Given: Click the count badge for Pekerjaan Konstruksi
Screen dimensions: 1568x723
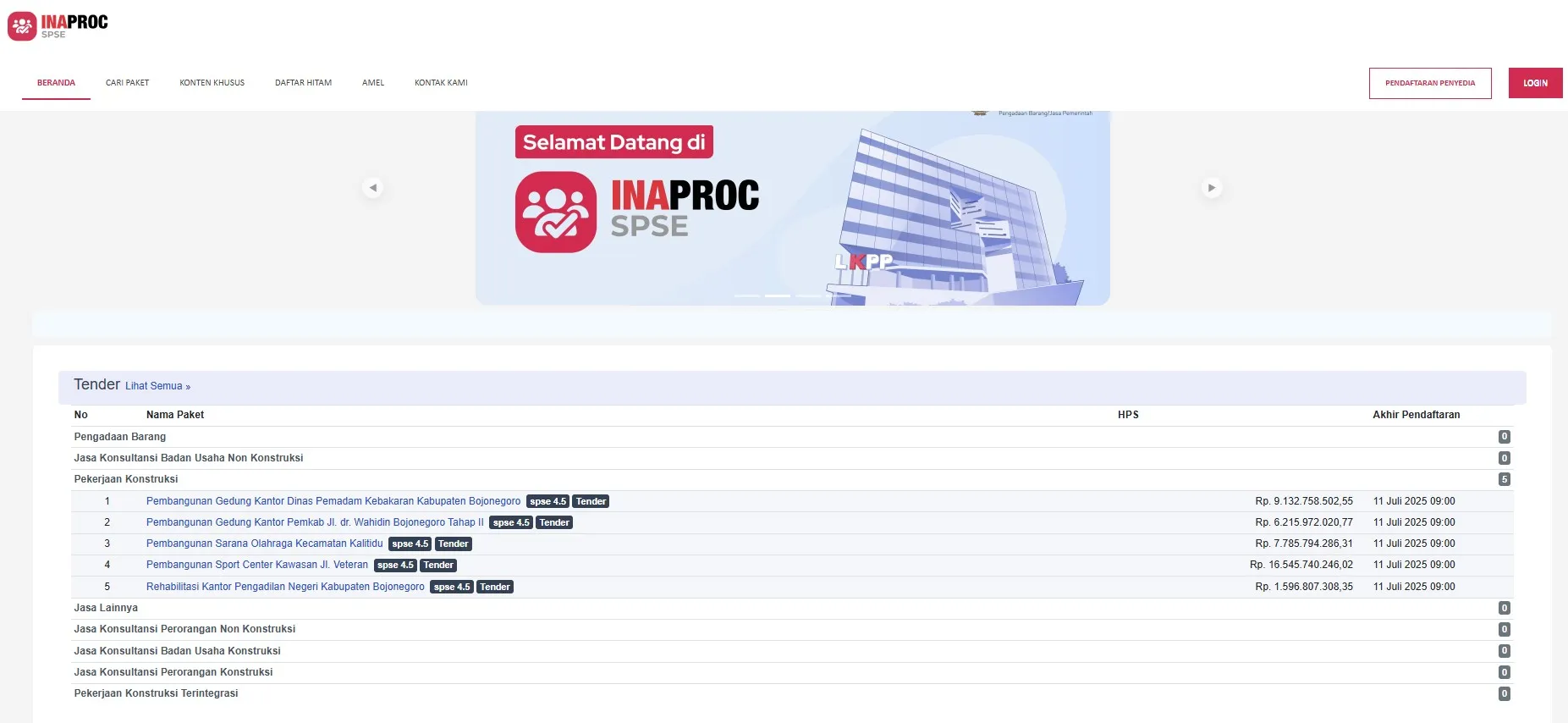Looking at the screenshot, I should [x=1504, y=479].
